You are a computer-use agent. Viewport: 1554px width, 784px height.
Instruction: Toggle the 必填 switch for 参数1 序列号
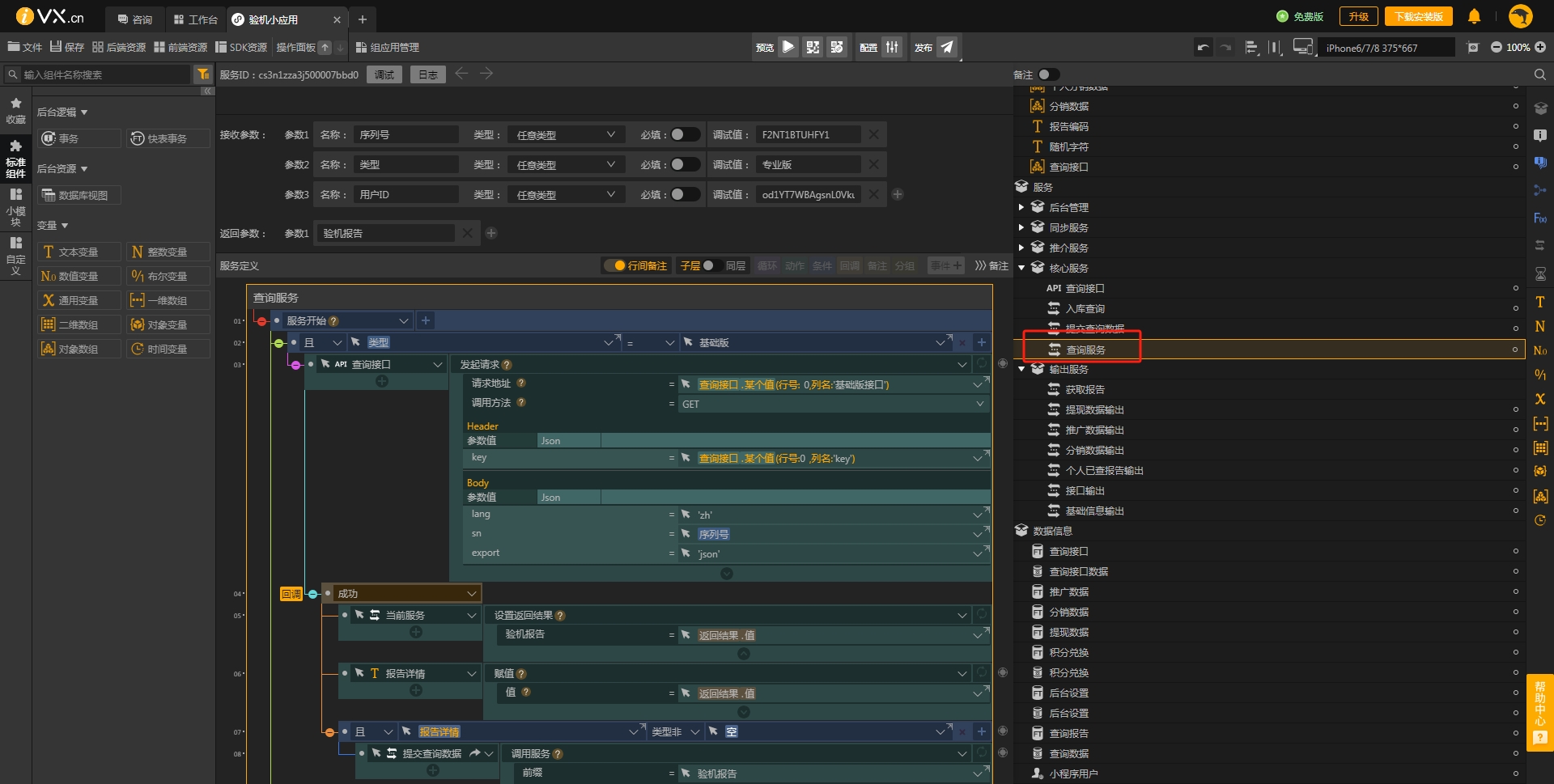685,134
